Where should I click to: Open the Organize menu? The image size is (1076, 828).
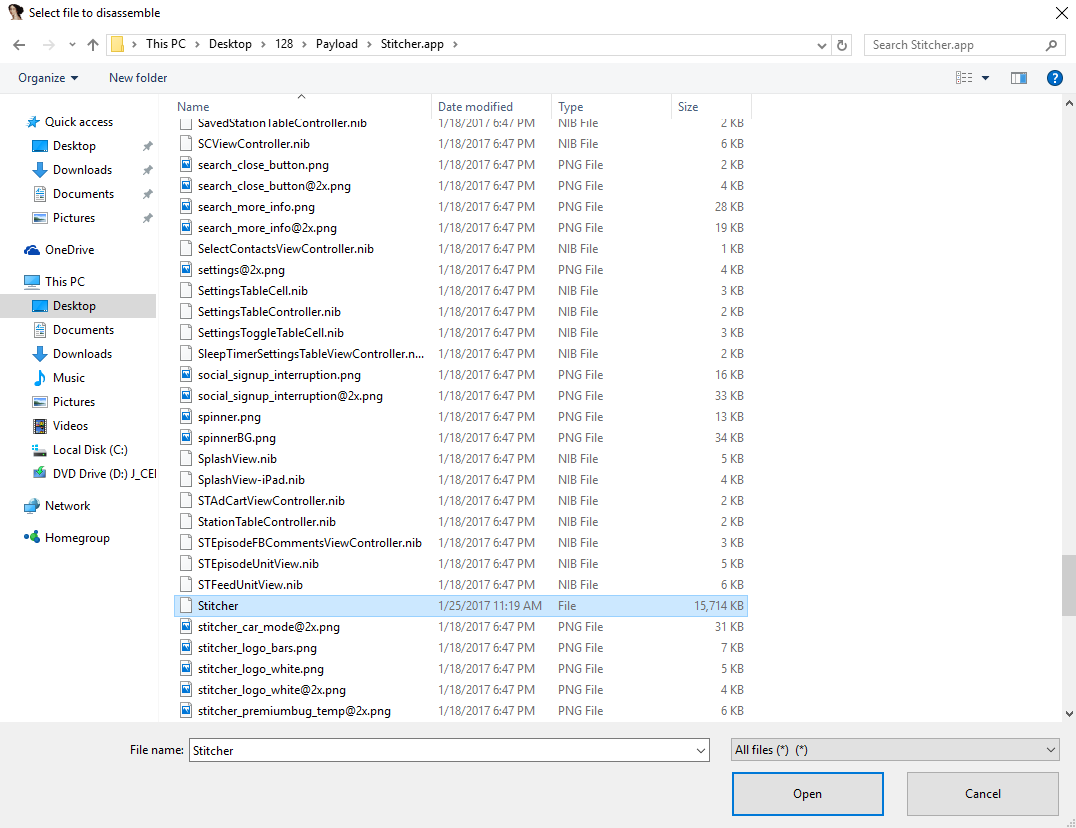(48, 78)
